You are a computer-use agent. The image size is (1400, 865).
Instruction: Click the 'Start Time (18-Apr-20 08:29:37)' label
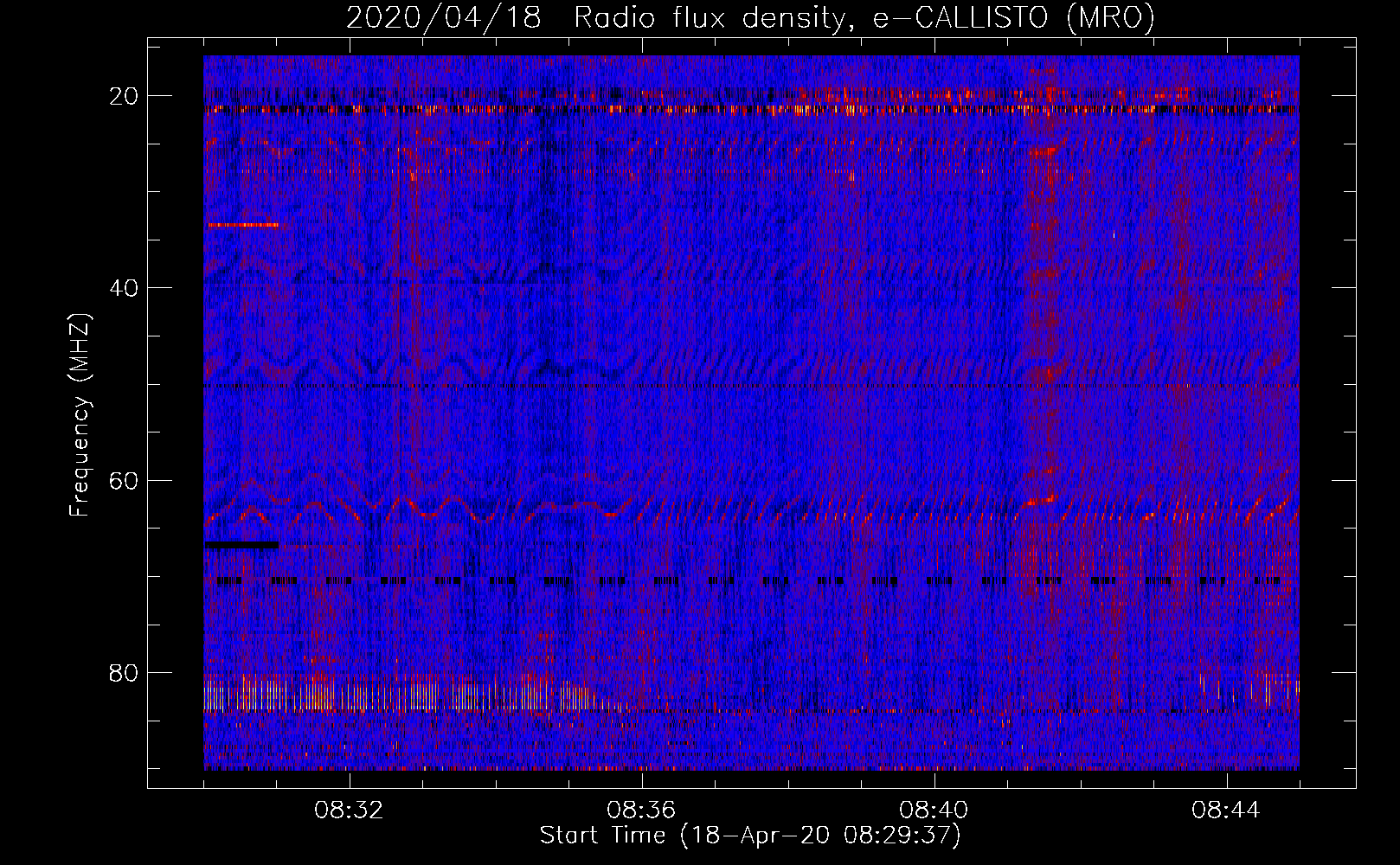coord(750,836)
